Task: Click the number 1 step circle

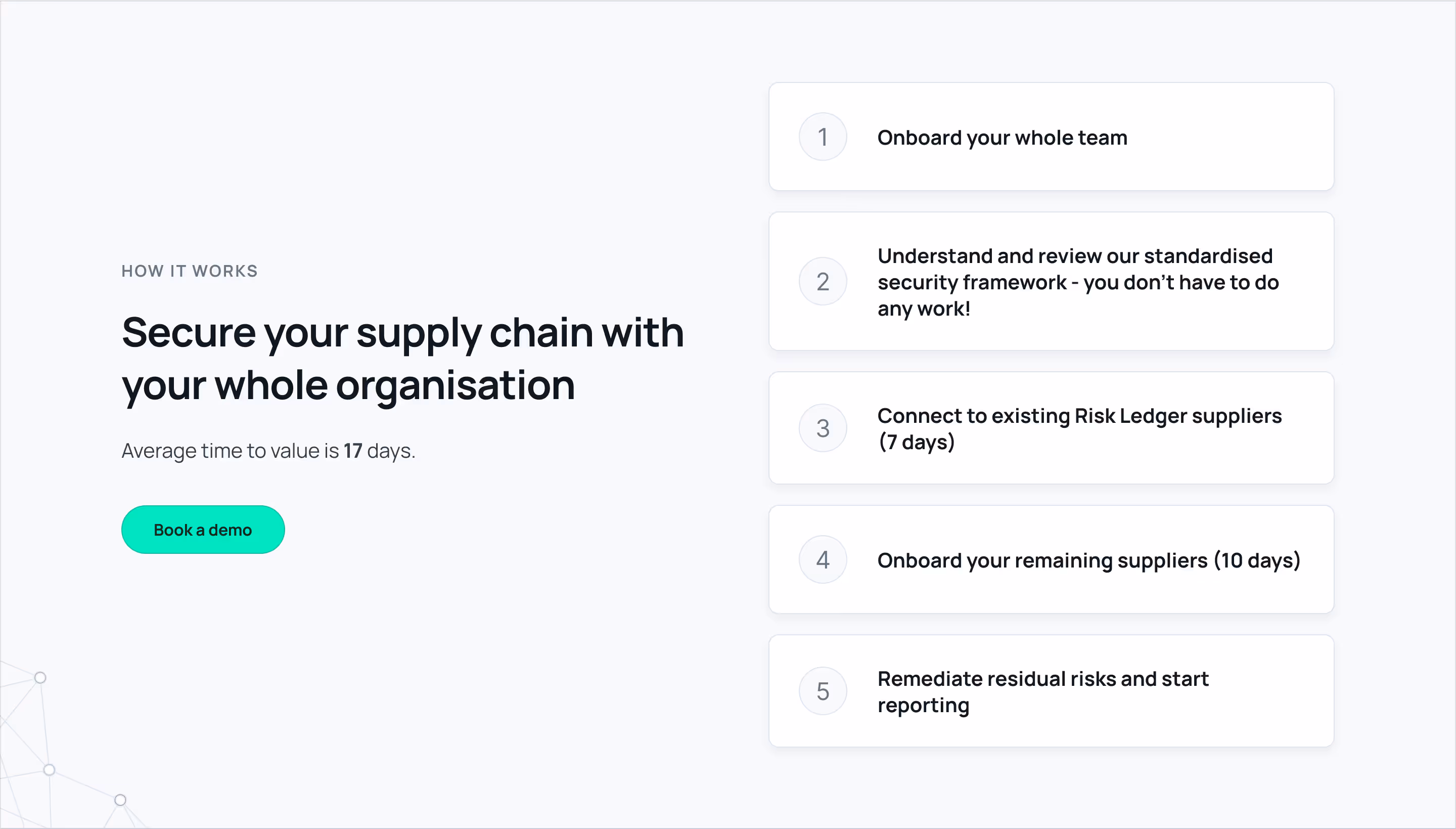Action: coord(822,137)
